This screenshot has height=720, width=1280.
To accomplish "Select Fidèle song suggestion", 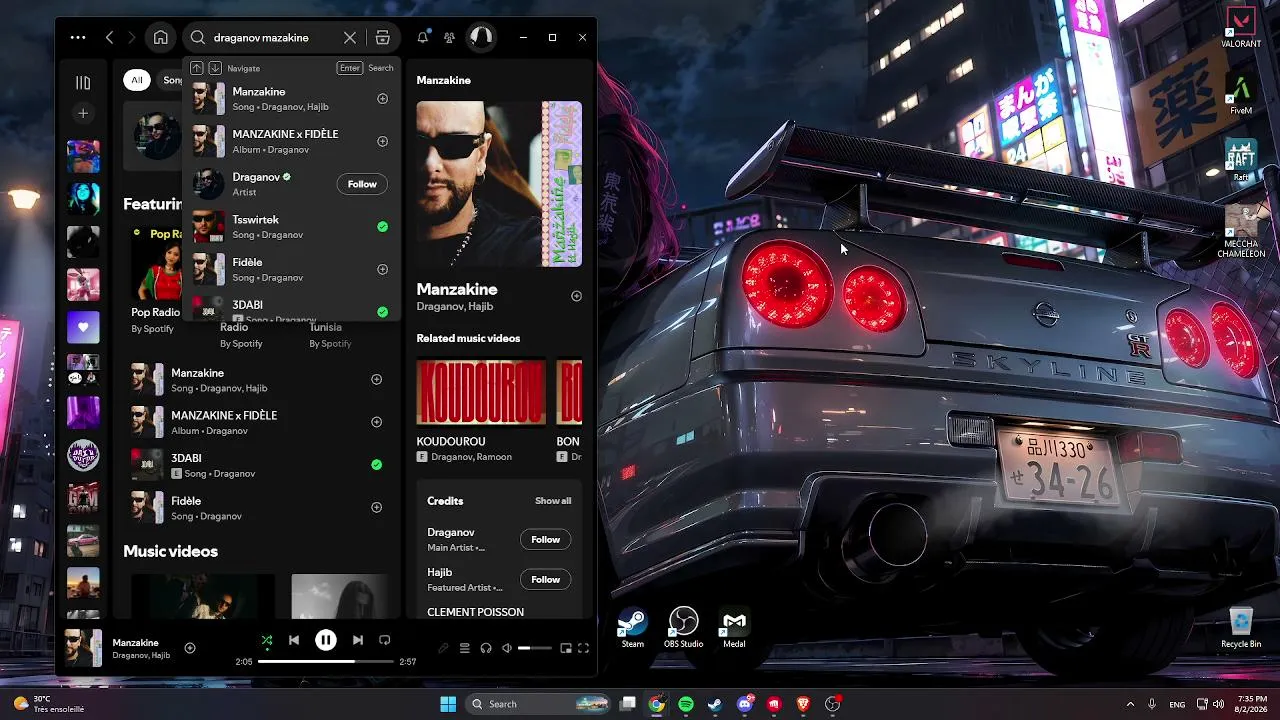I will (x=291, y=269).
